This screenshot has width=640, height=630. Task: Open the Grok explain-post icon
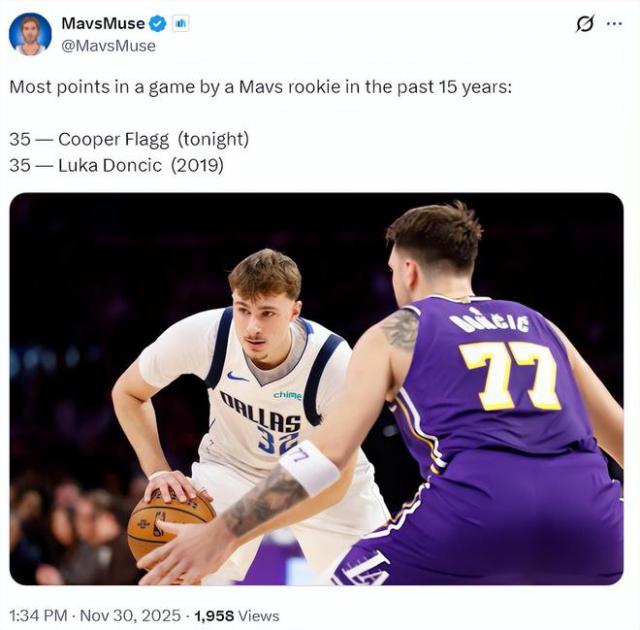click(x=585, y=24)
